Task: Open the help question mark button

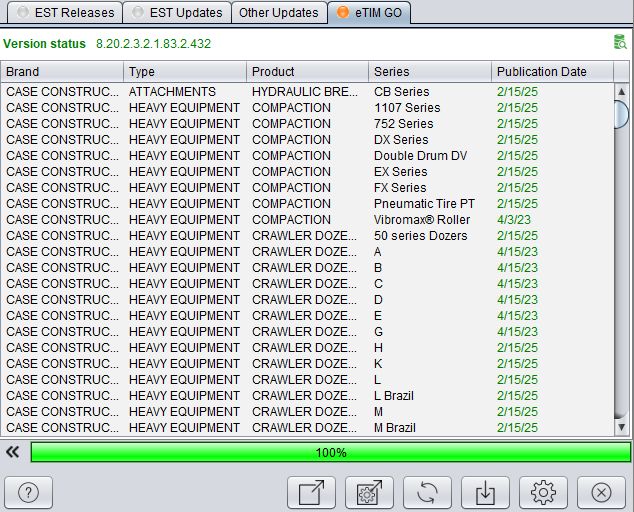Action: click(x=29, y=493)
